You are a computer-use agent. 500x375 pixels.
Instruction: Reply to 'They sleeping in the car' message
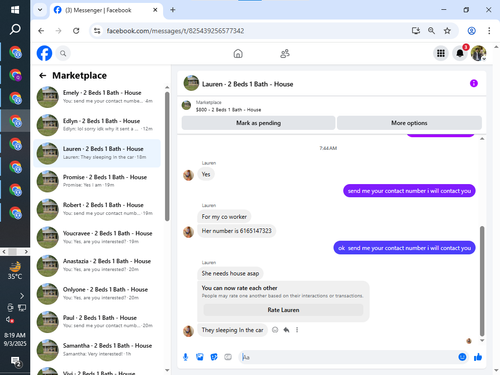[x=286, y=330]
